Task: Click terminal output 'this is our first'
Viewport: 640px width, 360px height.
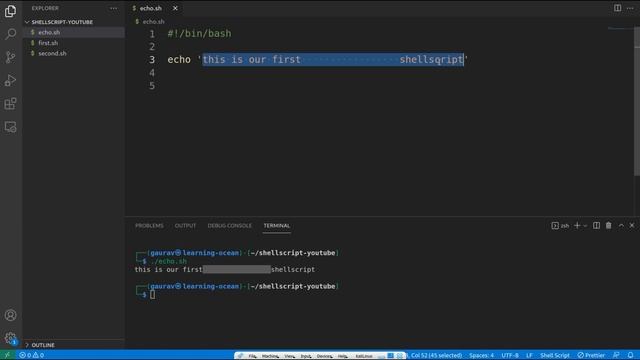Action: [x=168, y=270]
